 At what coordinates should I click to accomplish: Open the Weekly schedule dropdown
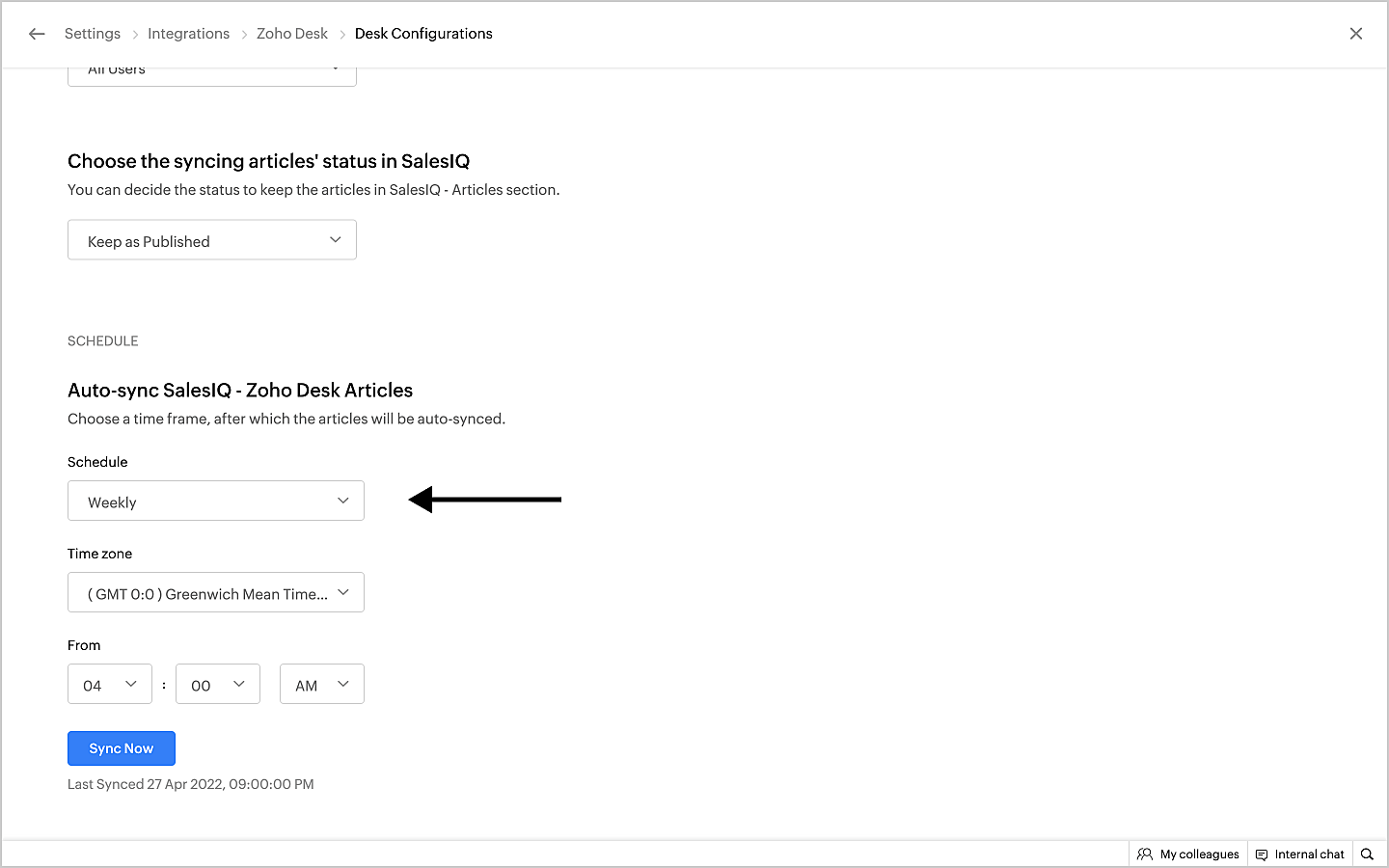click(216, 501)
